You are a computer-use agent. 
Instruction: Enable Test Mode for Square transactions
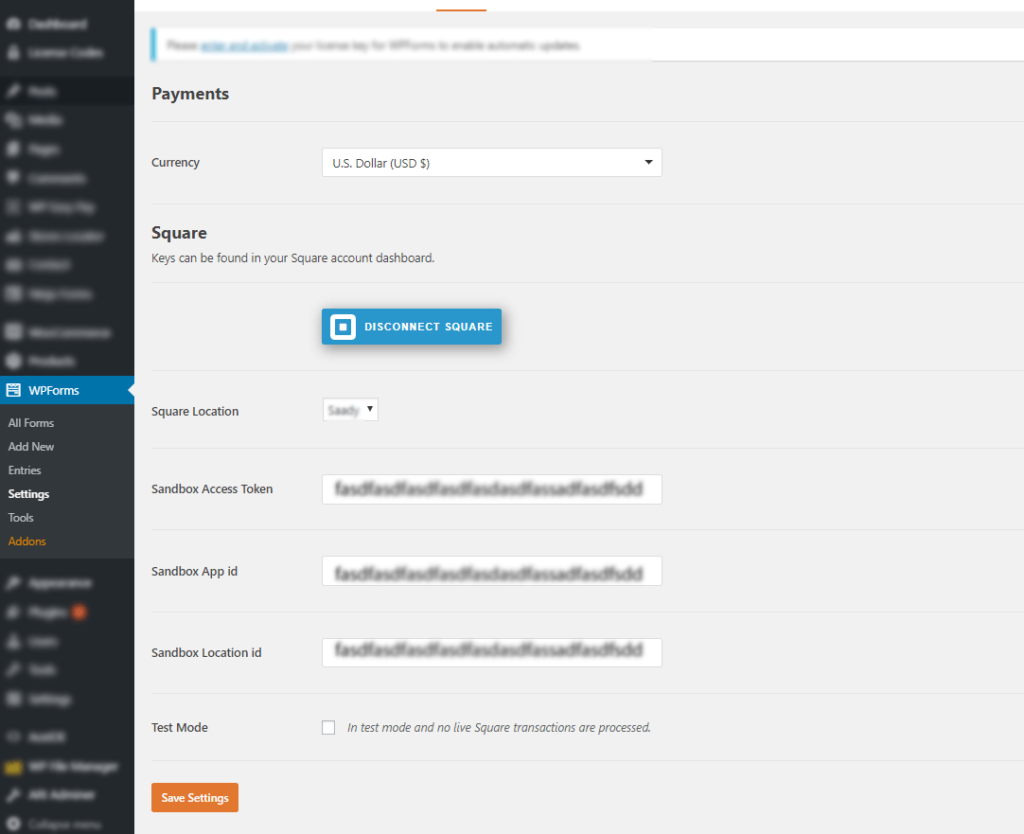pyautogui.click(x=329, y=727)
